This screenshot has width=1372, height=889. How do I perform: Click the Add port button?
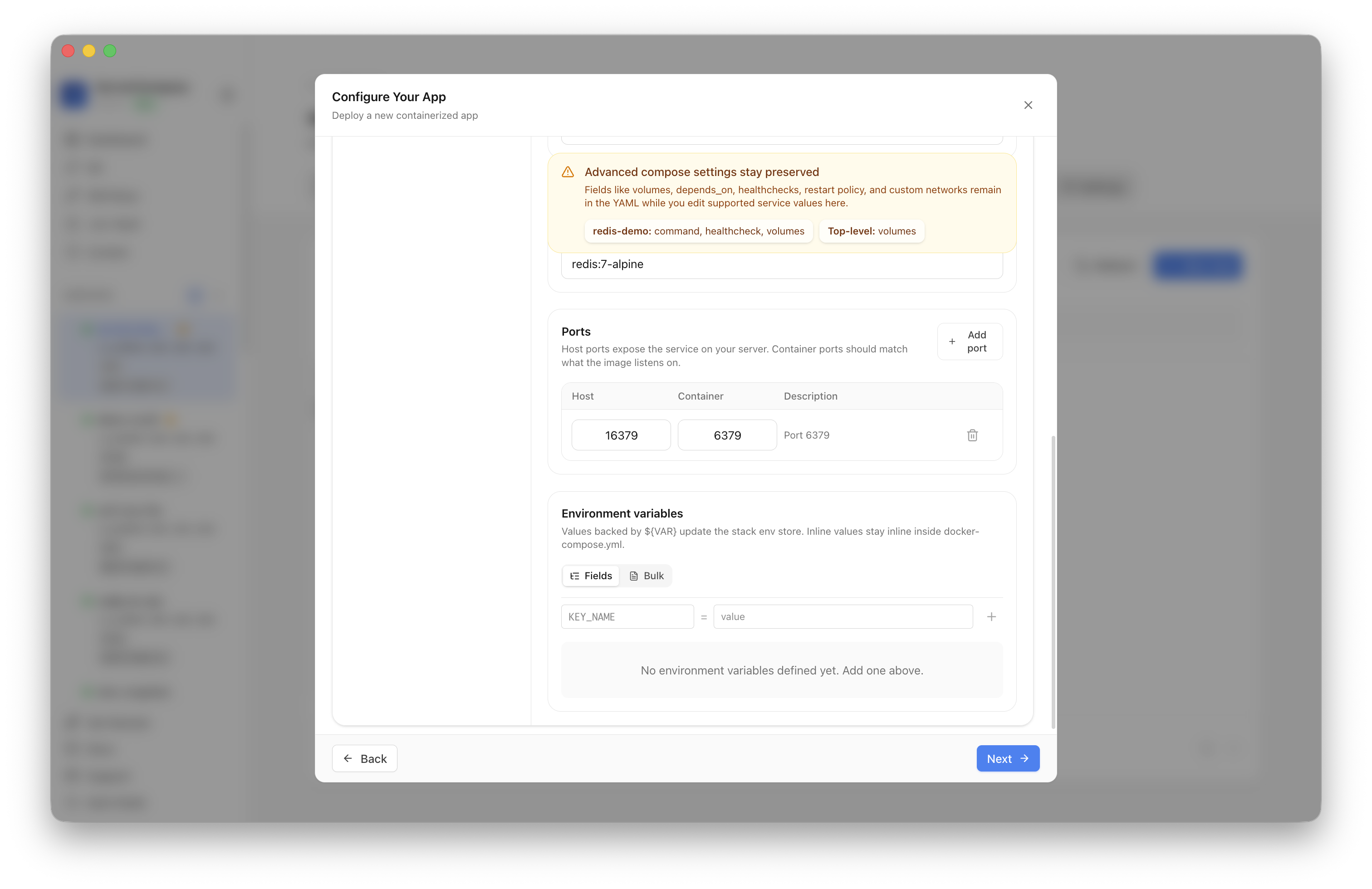pos(970,341)
